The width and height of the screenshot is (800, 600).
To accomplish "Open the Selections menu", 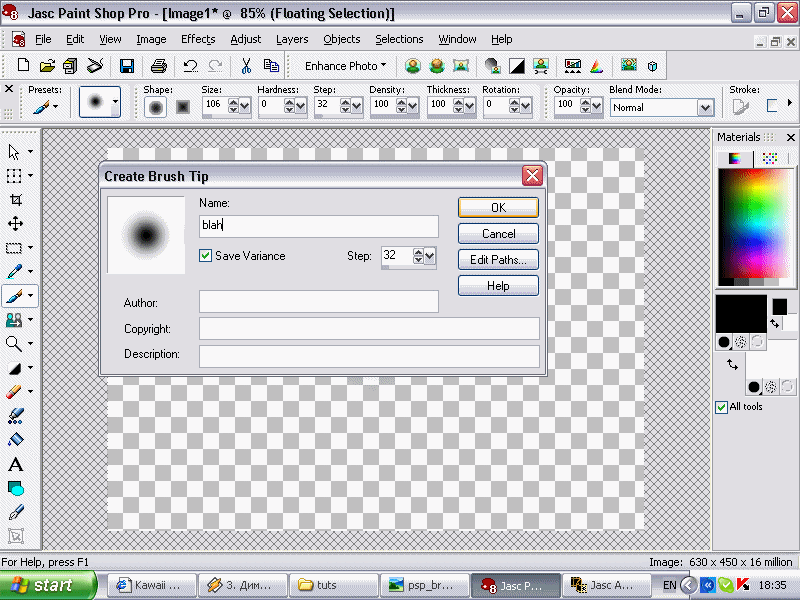I will [x=399, y=39].
